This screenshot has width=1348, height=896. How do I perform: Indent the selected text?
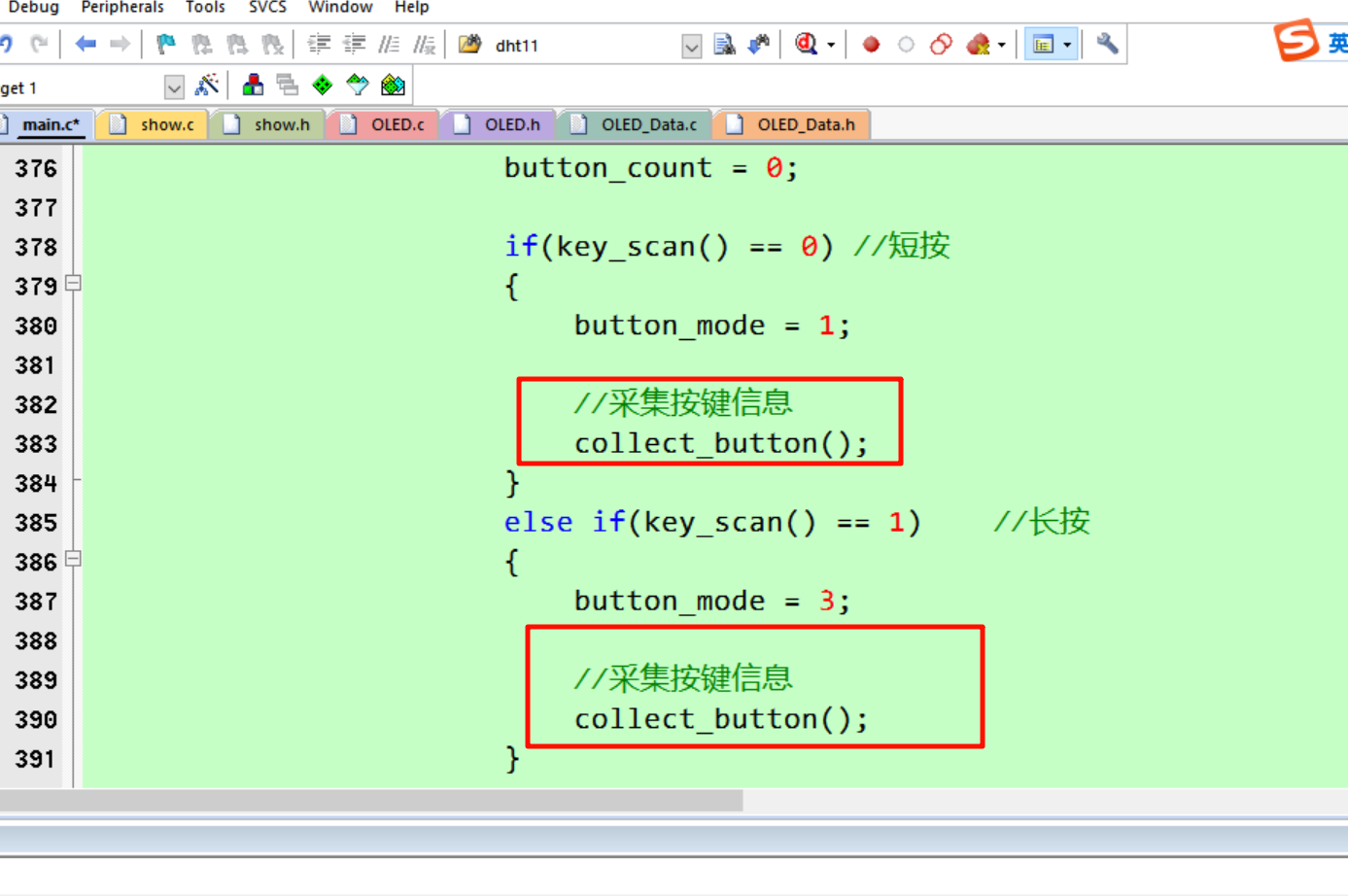click(x=319, y=44)
